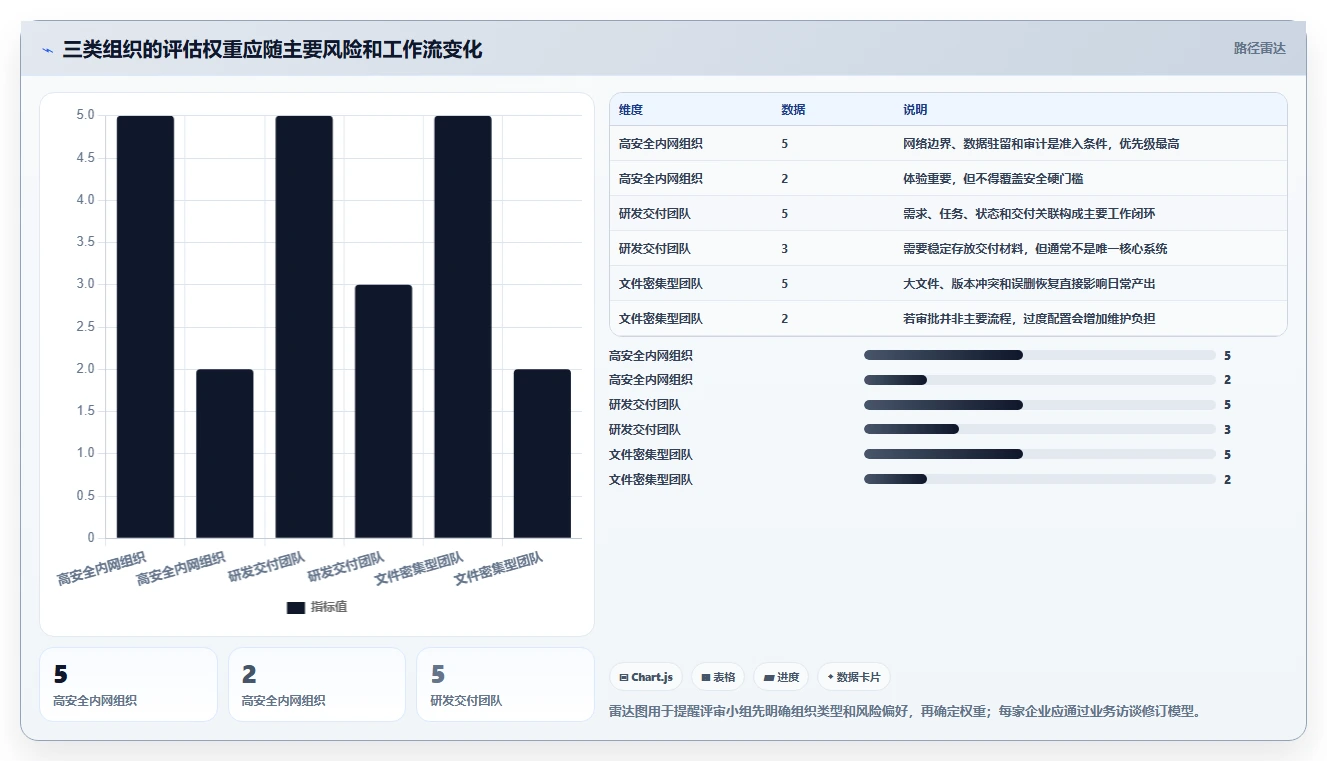The height and width of the screenshot is (761, 1327).
Task: Click the lightning icon beside the page title
Action: [x=48, y=50]
